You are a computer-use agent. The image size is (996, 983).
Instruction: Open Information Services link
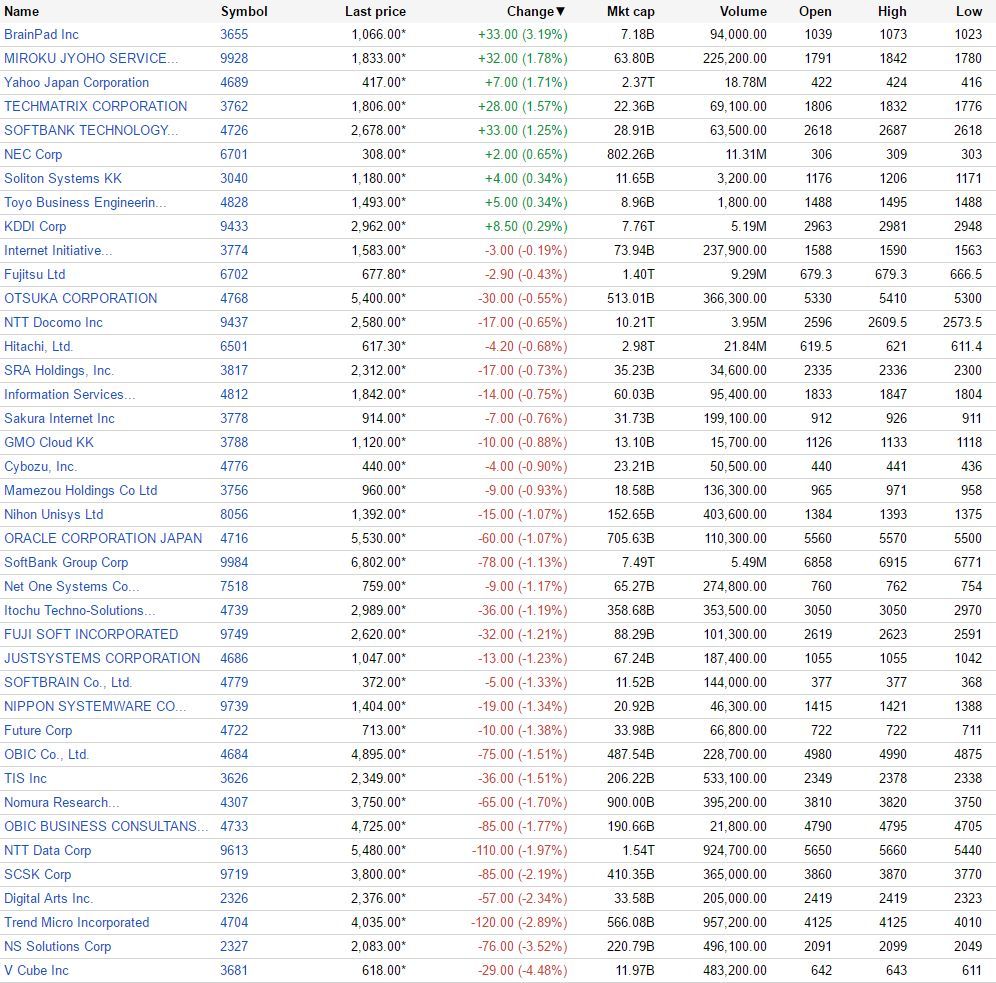click(x=70, y=394)
